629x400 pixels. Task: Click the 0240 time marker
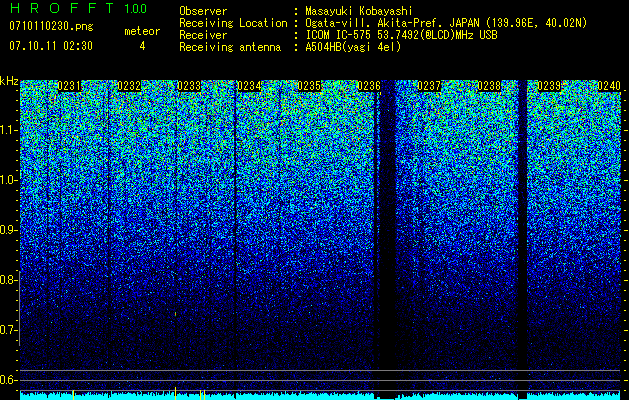[x=609, y=86]
